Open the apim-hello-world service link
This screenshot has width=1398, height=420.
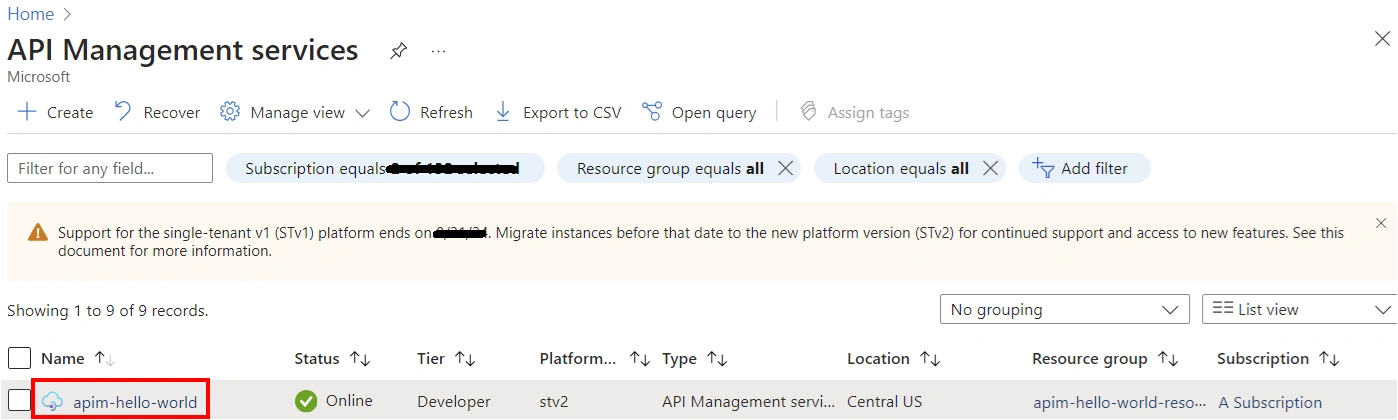135,402
